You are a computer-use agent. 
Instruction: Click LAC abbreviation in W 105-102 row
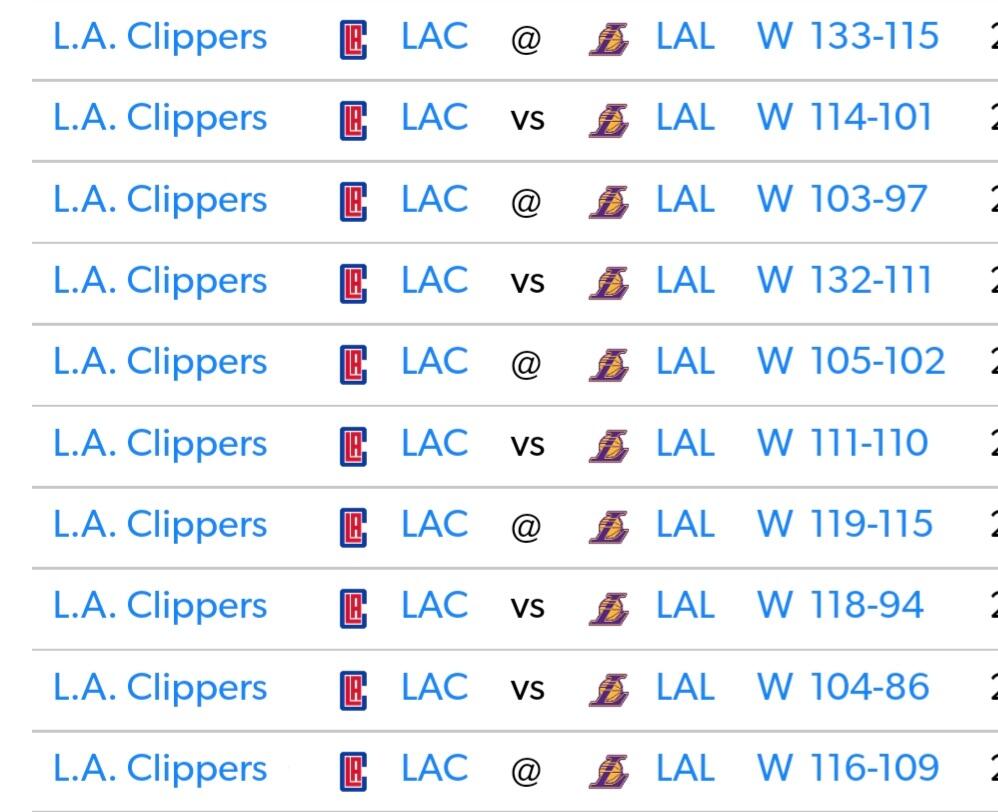point(435,361)
